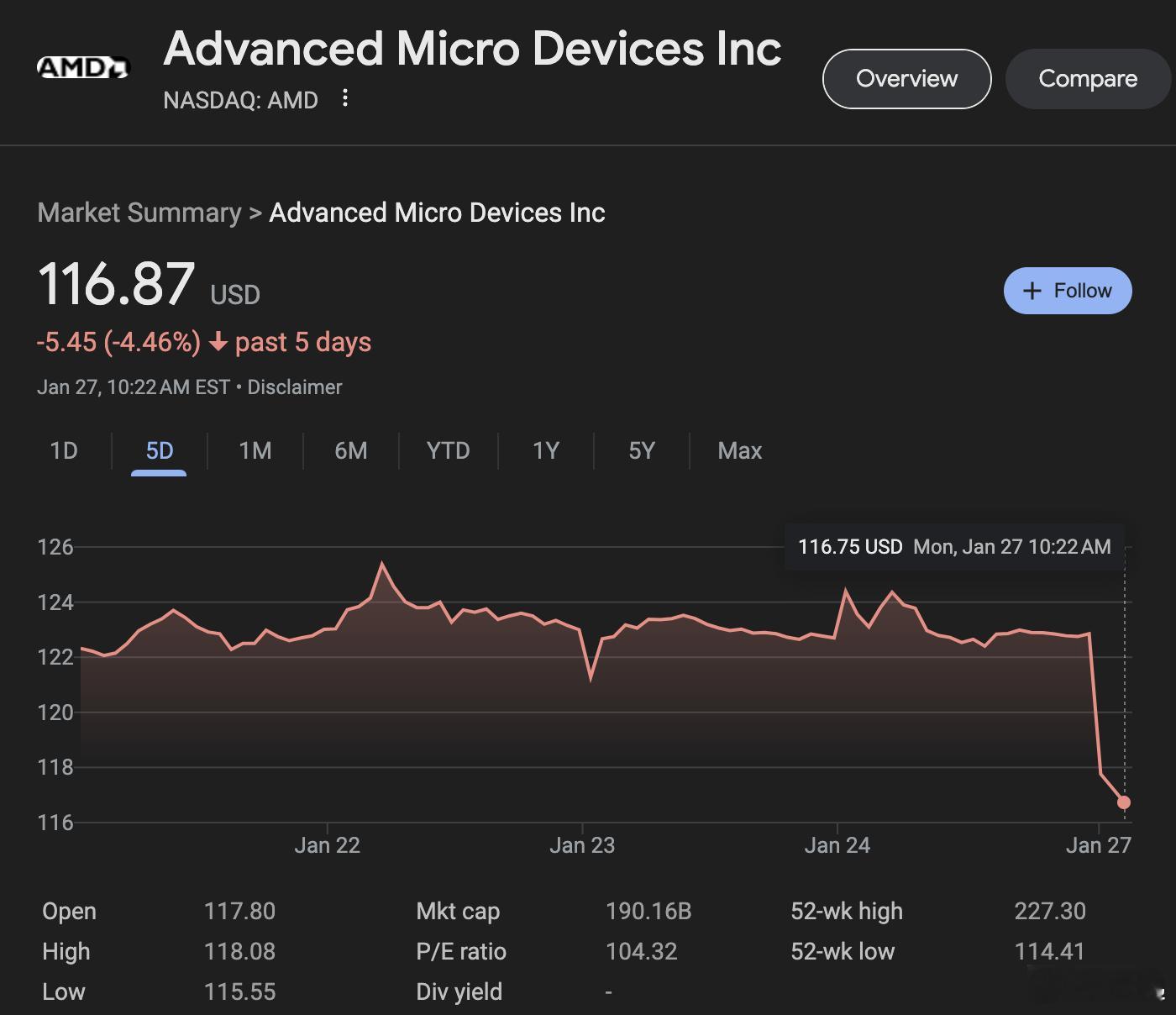Click the 120 y-axis label
Viewport: 1176px width, 1015px height.
pyautogui.click(x=55, y=713)
